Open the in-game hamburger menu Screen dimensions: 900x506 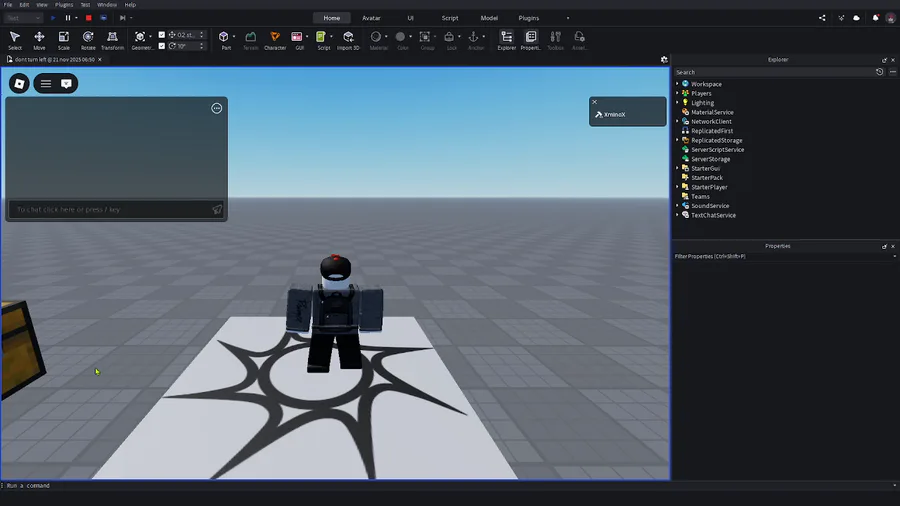tap(46, 84)
